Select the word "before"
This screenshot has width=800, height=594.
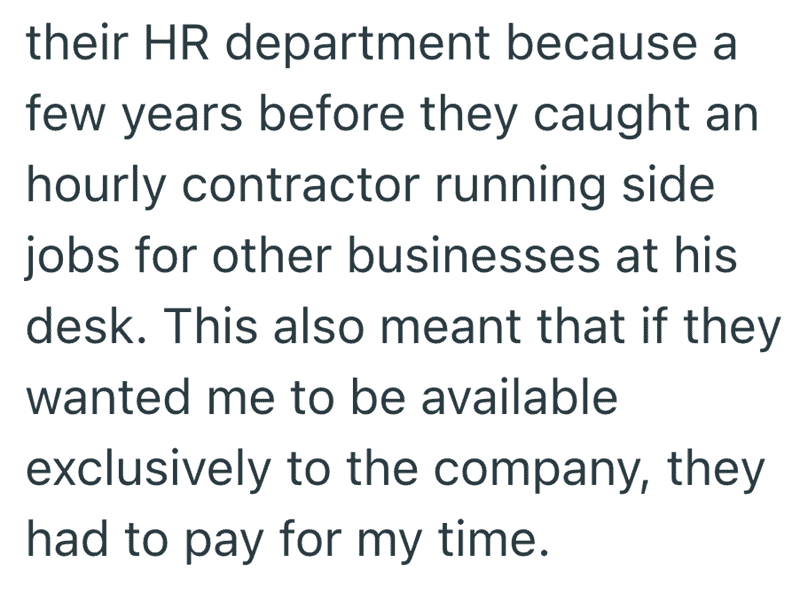pos(332,113)
